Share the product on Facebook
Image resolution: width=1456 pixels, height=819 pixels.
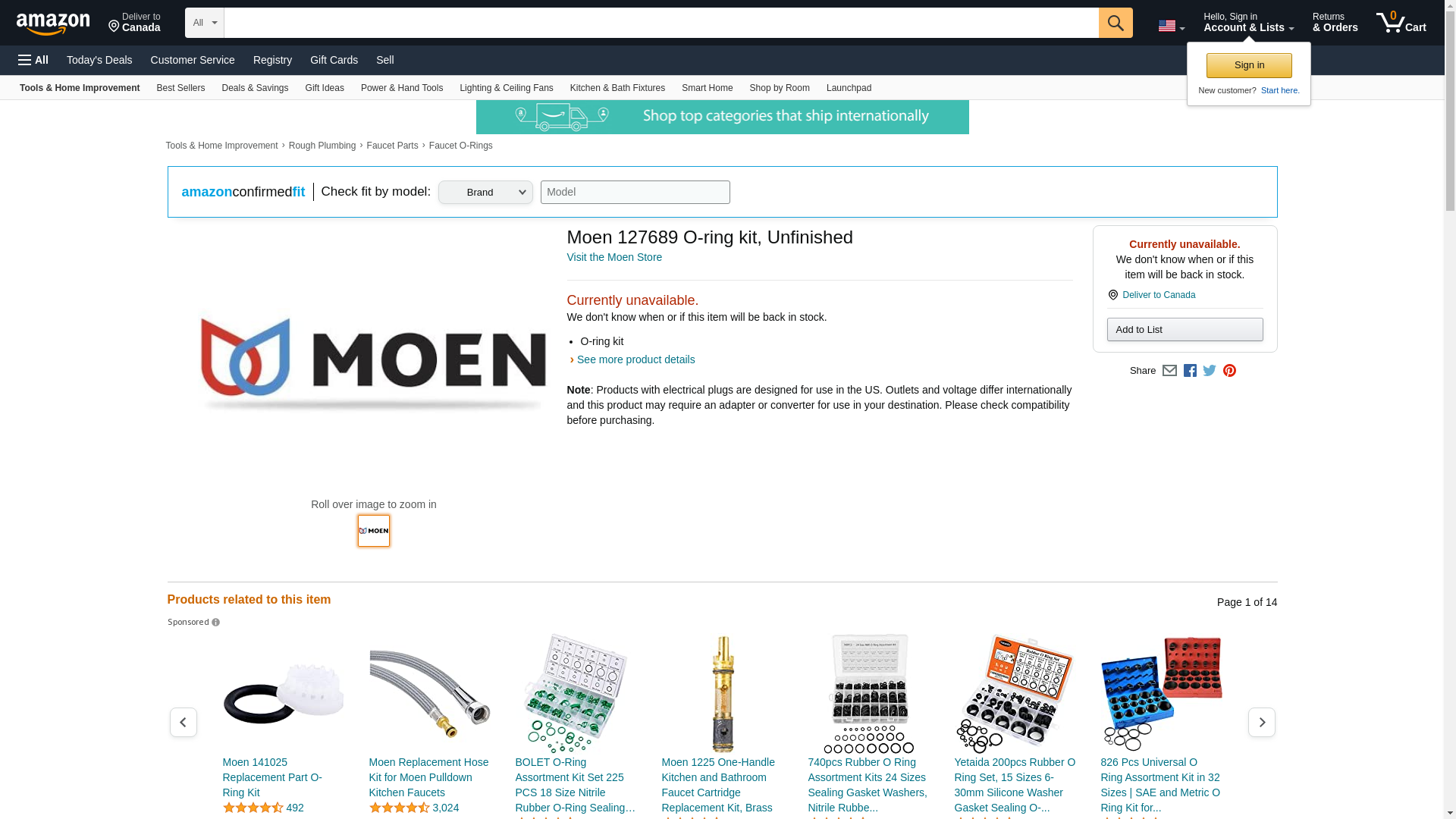pyautogui.click(x=1190, y=371)
